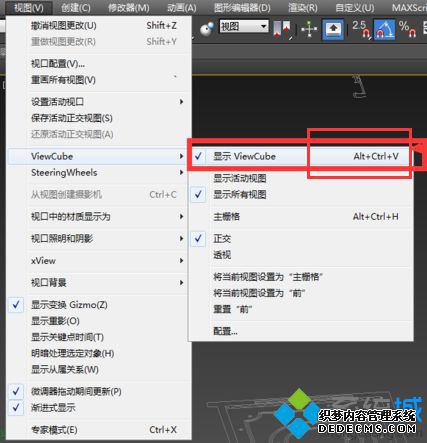Toggle the keyboard shortcut override icon
427x443 pixels.
333,29
